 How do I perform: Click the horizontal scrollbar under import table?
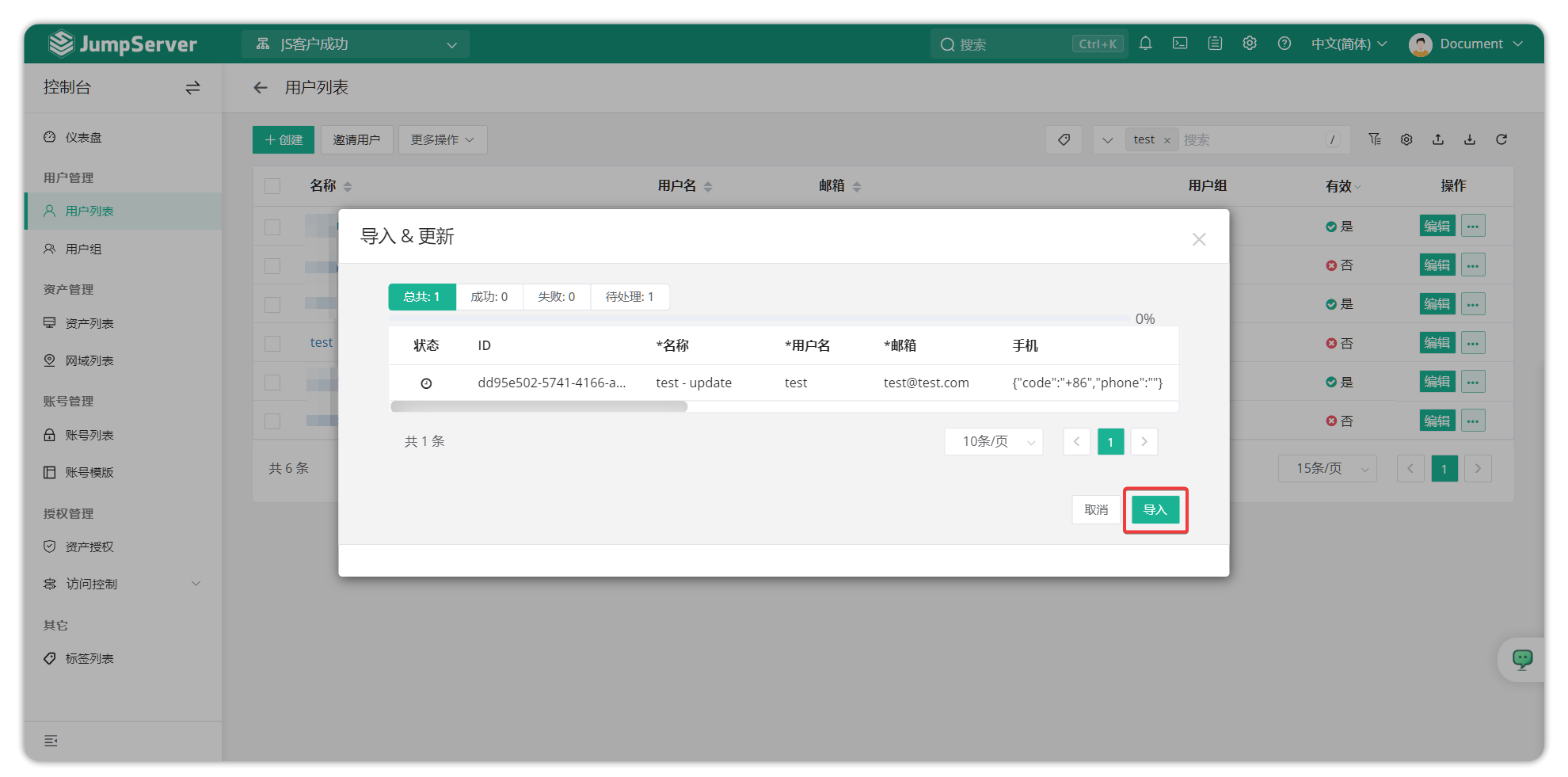click(x=539, y=406)
